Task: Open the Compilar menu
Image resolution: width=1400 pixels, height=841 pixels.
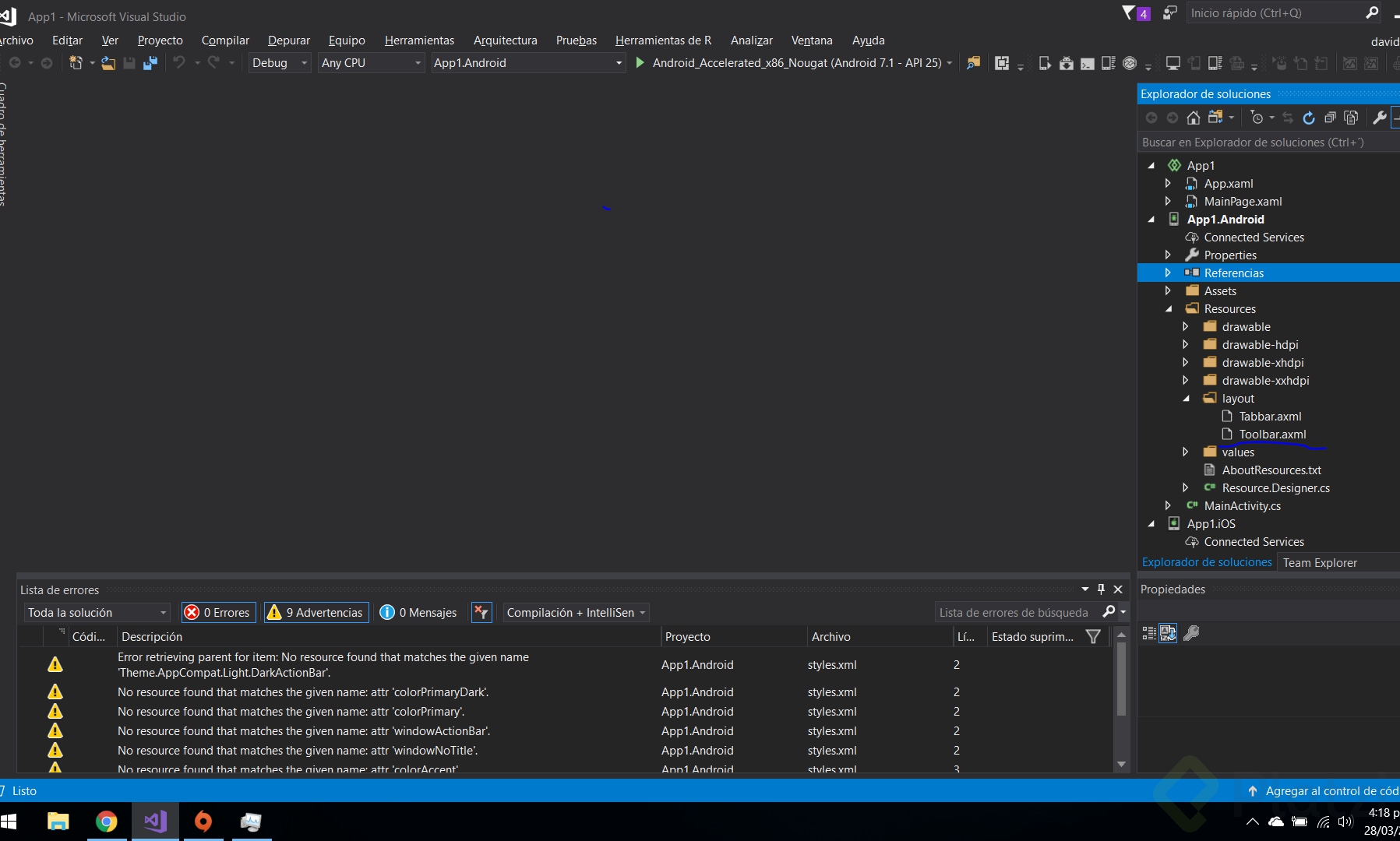Action: (225, 40)
